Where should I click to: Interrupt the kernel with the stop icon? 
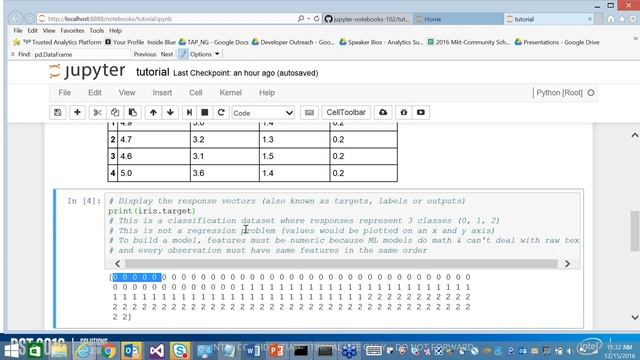[205, 112]
